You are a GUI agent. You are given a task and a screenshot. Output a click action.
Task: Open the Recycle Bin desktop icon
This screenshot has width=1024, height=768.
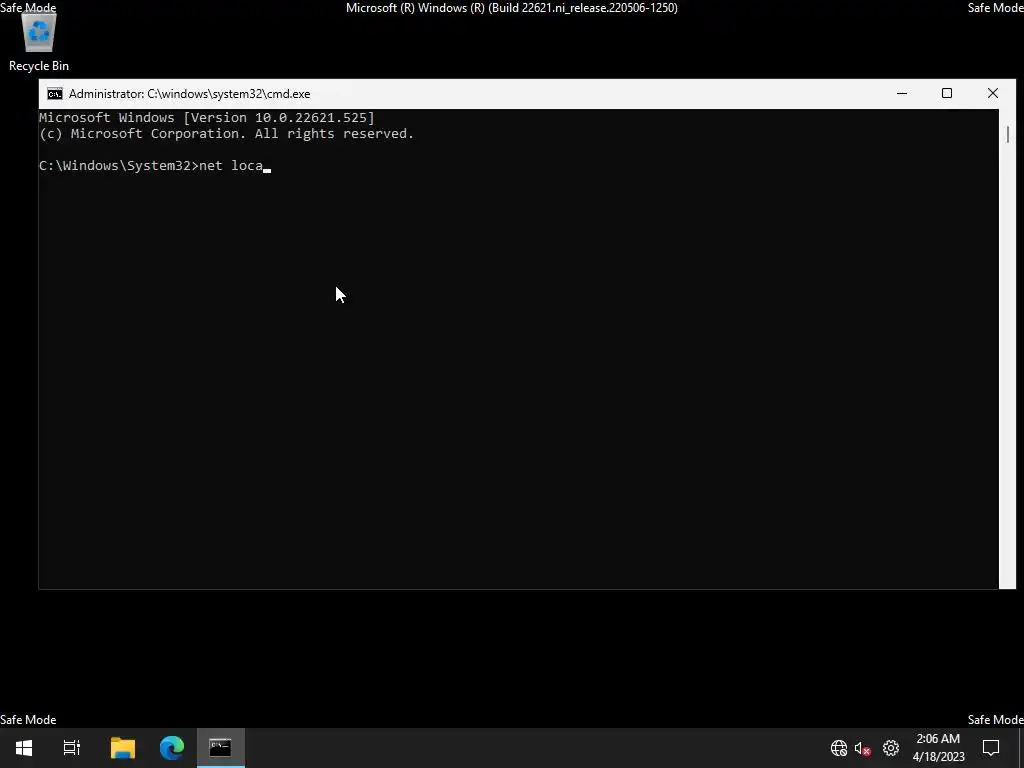(x=39, y=42)
